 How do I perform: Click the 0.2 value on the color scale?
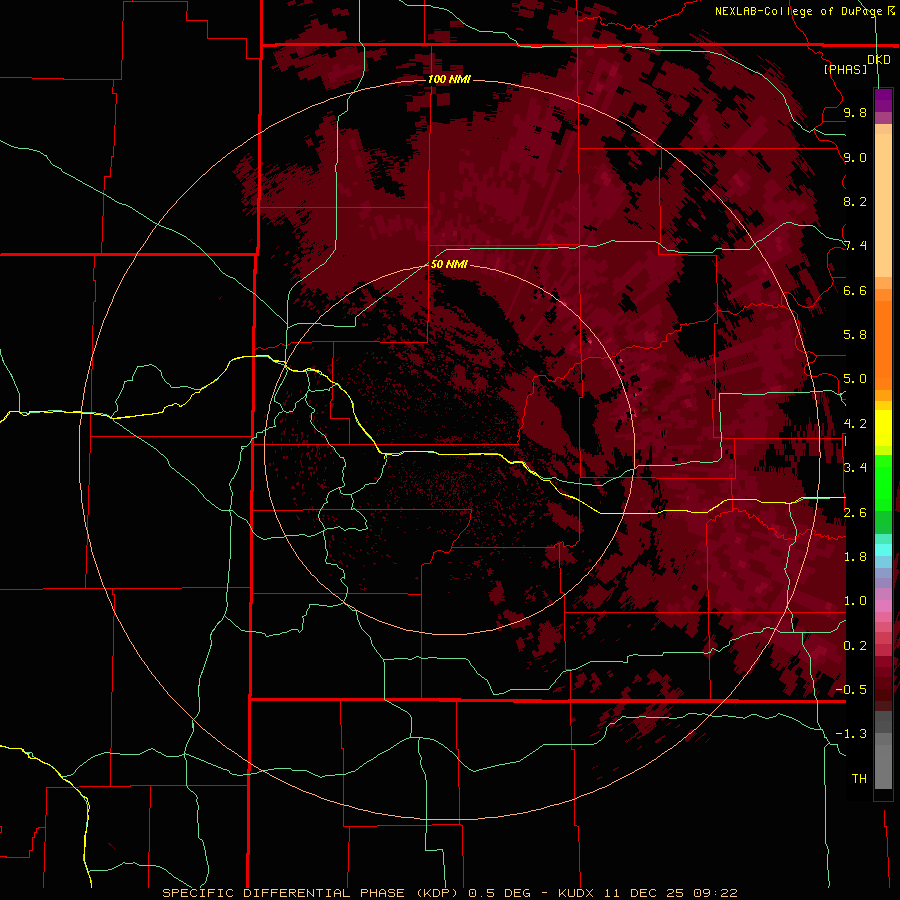(x=855, y=646)
